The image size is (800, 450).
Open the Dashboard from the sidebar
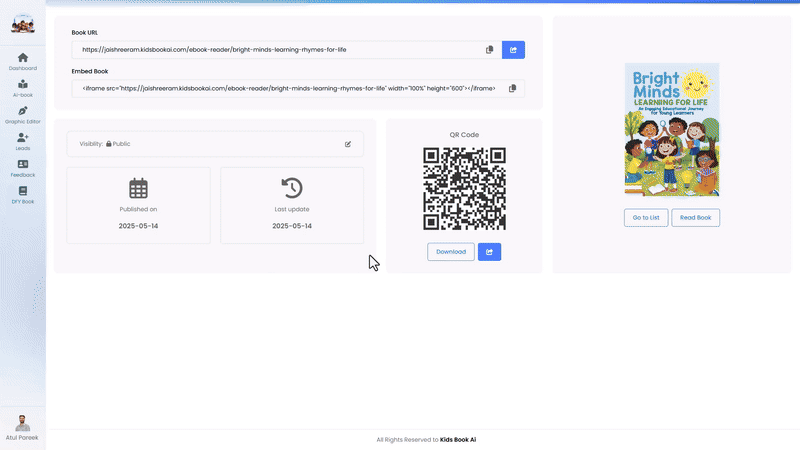[22, 62]
